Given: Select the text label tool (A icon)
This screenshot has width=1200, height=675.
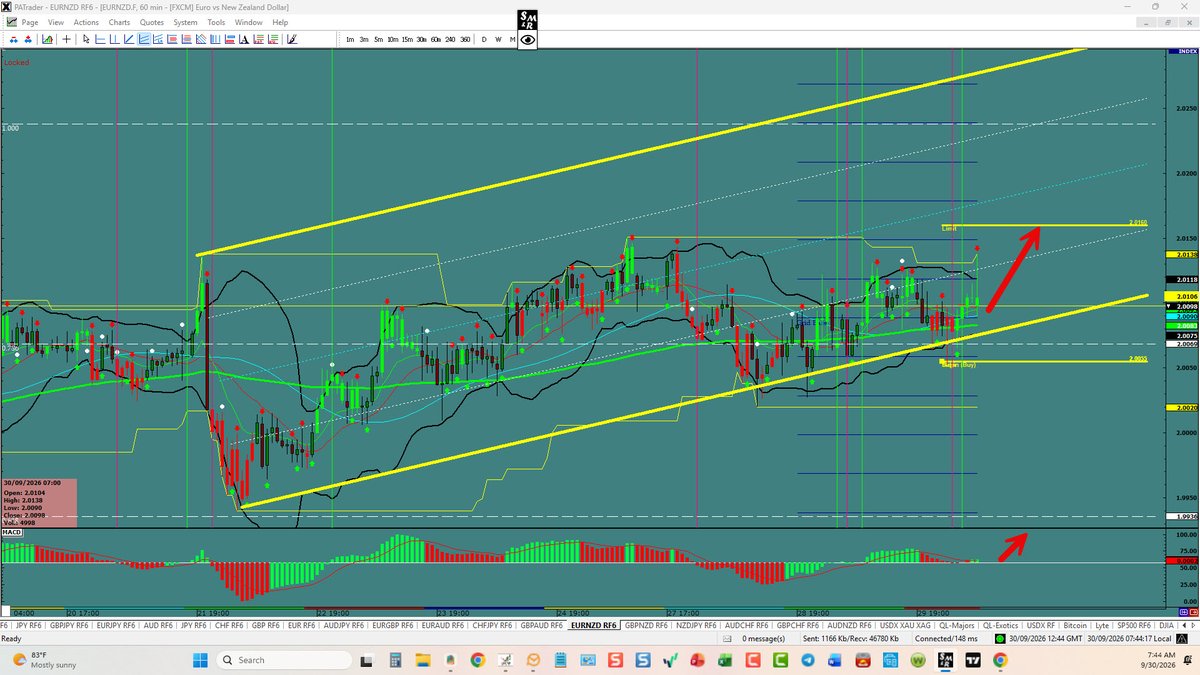Looking at the screenshot, I should point(244,40).
